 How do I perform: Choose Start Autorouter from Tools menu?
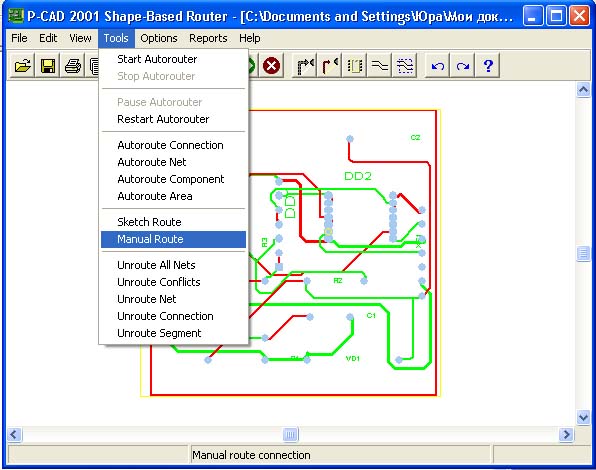(x=173, y=59)
